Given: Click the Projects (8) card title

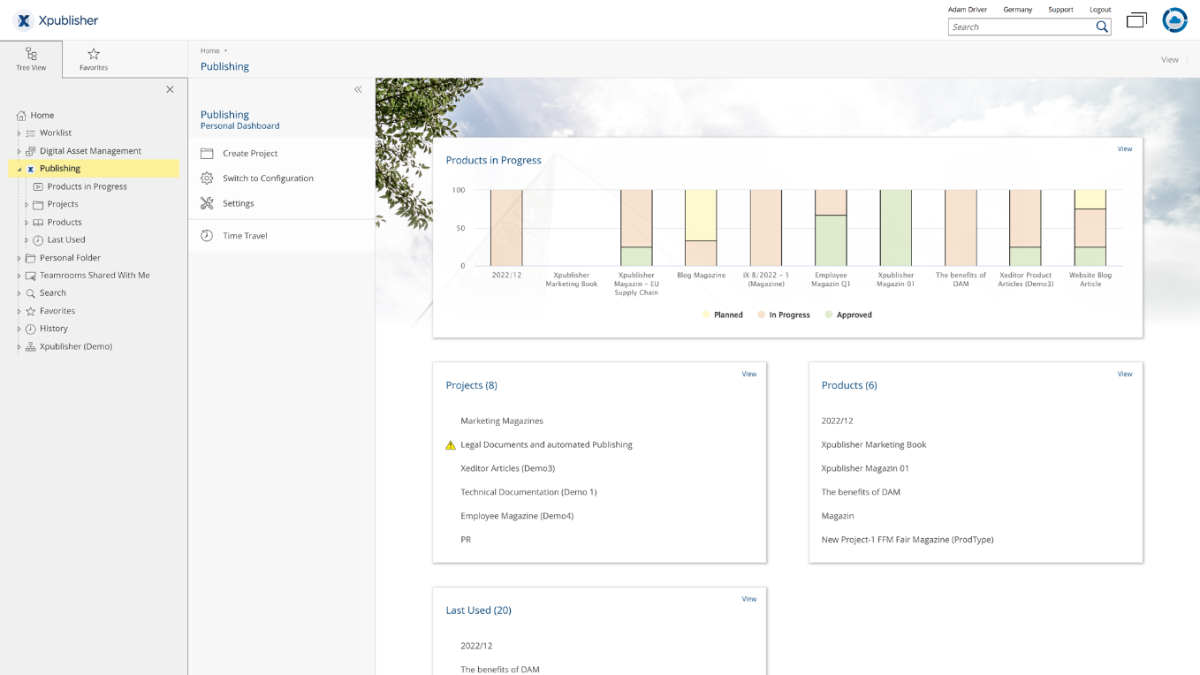Looking at the screenshot, I should pos(472,385).
